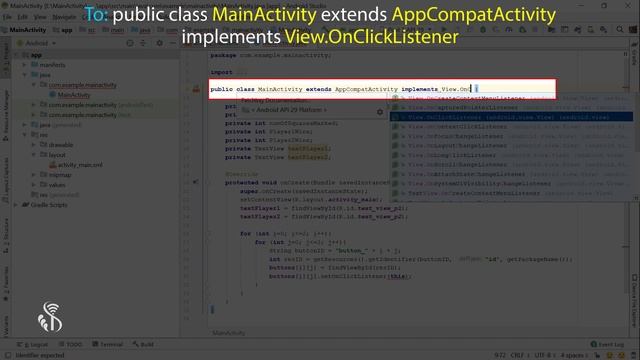The height and width of the screenshot is (360, 640).
Task: Click Collapse All icon in Project panel header
Action: point(143,43)
